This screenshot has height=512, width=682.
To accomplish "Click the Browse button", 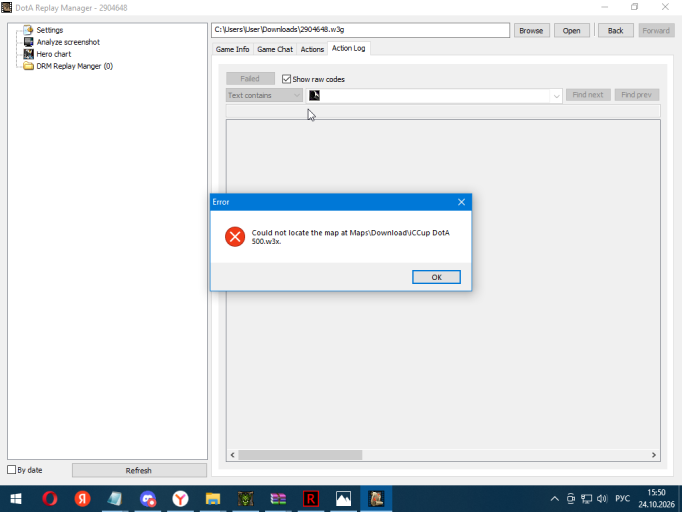I will pyautogui.click(x=532, y=30).
